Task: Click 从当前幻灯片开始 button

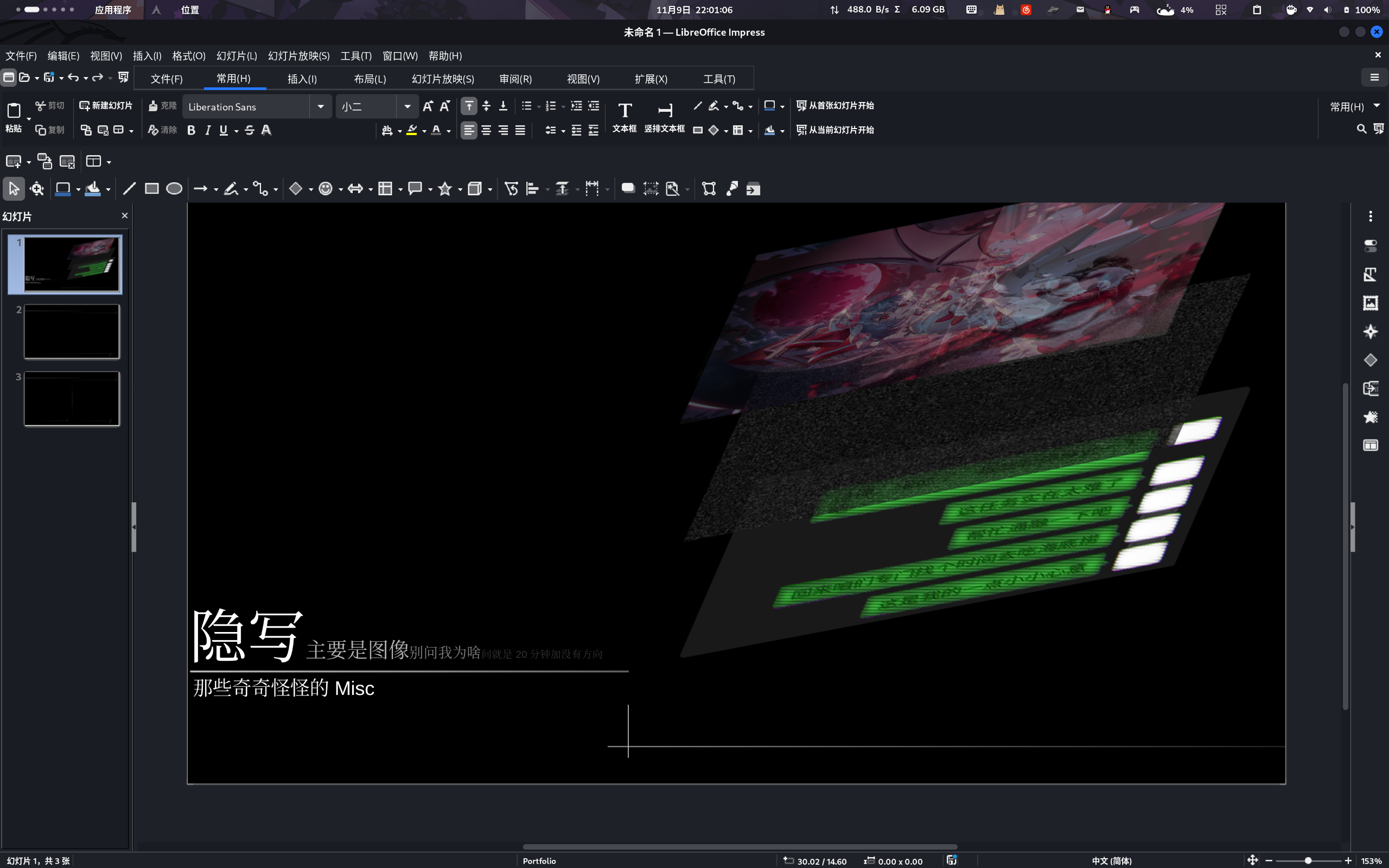Action: [x=835, y=130]
